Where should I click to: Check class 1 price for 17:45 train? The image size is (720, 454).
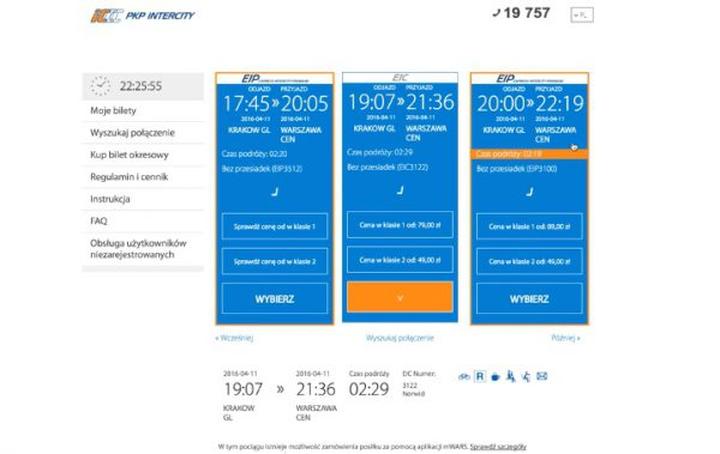coord(274,228)
